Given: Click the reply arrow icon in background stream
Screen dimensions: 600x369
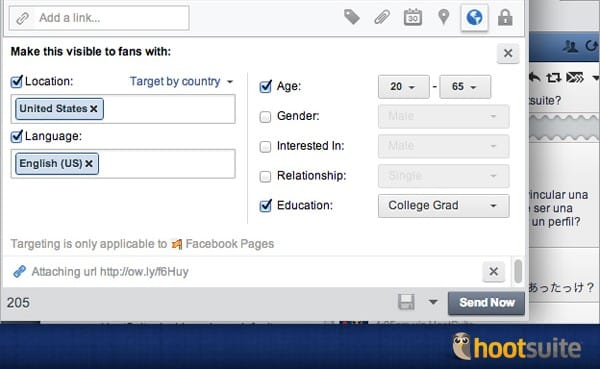Looking at the screenshot, I should click(535, 78).
